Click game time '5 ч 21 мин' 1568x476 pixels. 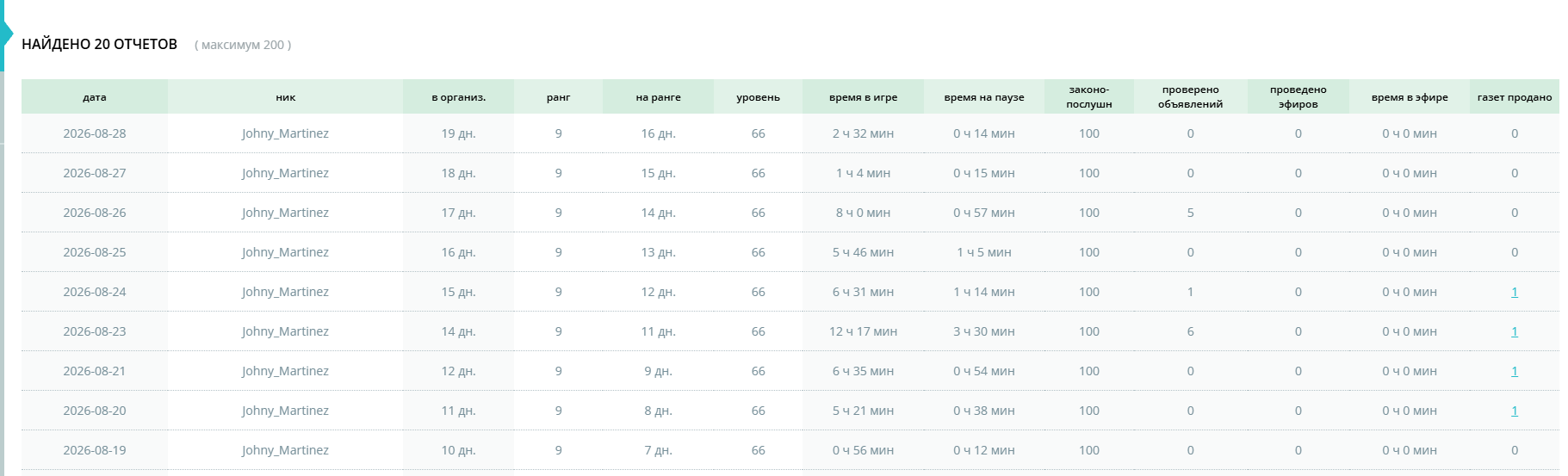864,411
